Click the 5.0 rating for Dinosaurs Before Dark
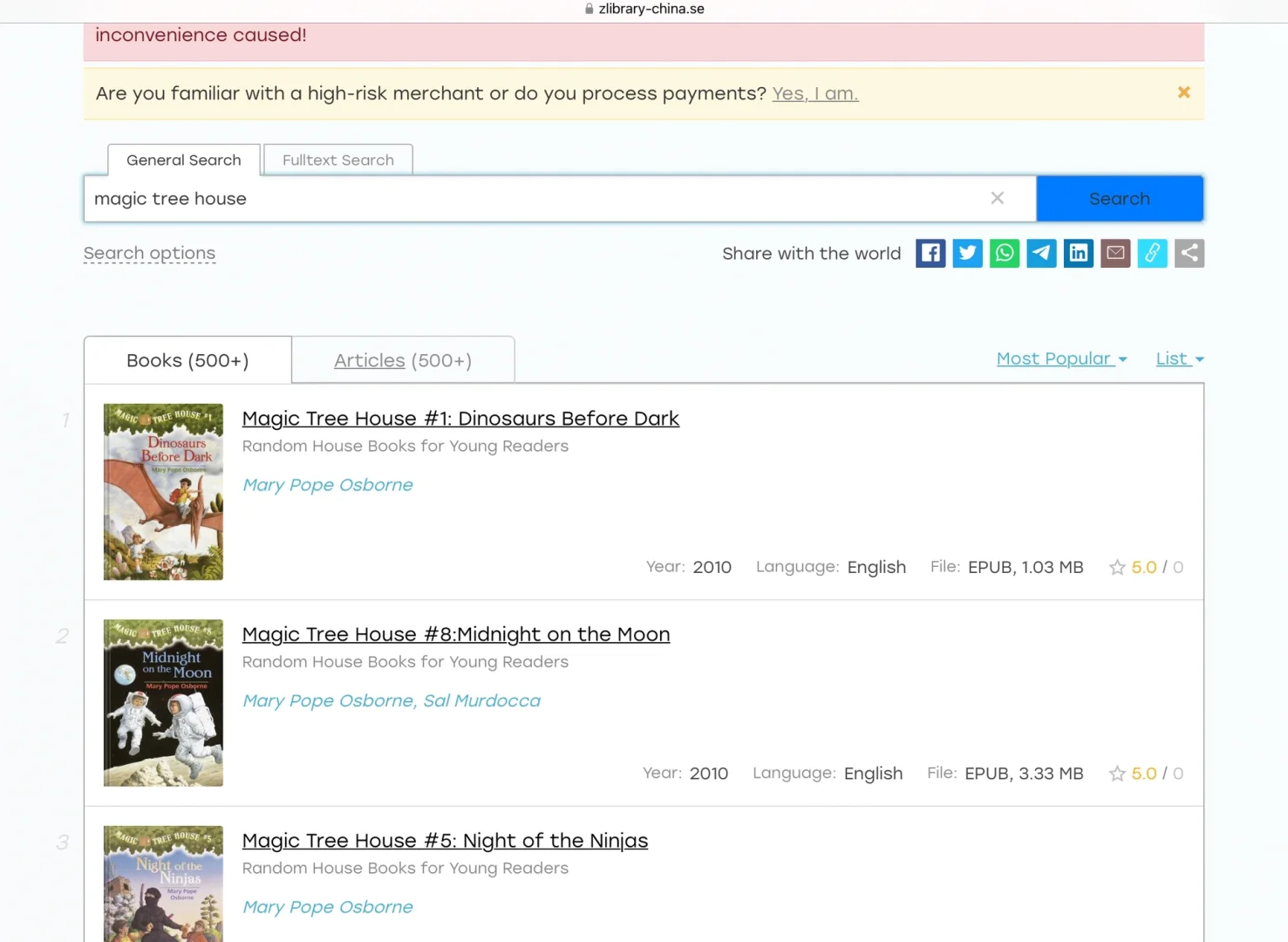Viewport: 1288px width, 942px height. pyautogui.click(x=1144, y=568)
